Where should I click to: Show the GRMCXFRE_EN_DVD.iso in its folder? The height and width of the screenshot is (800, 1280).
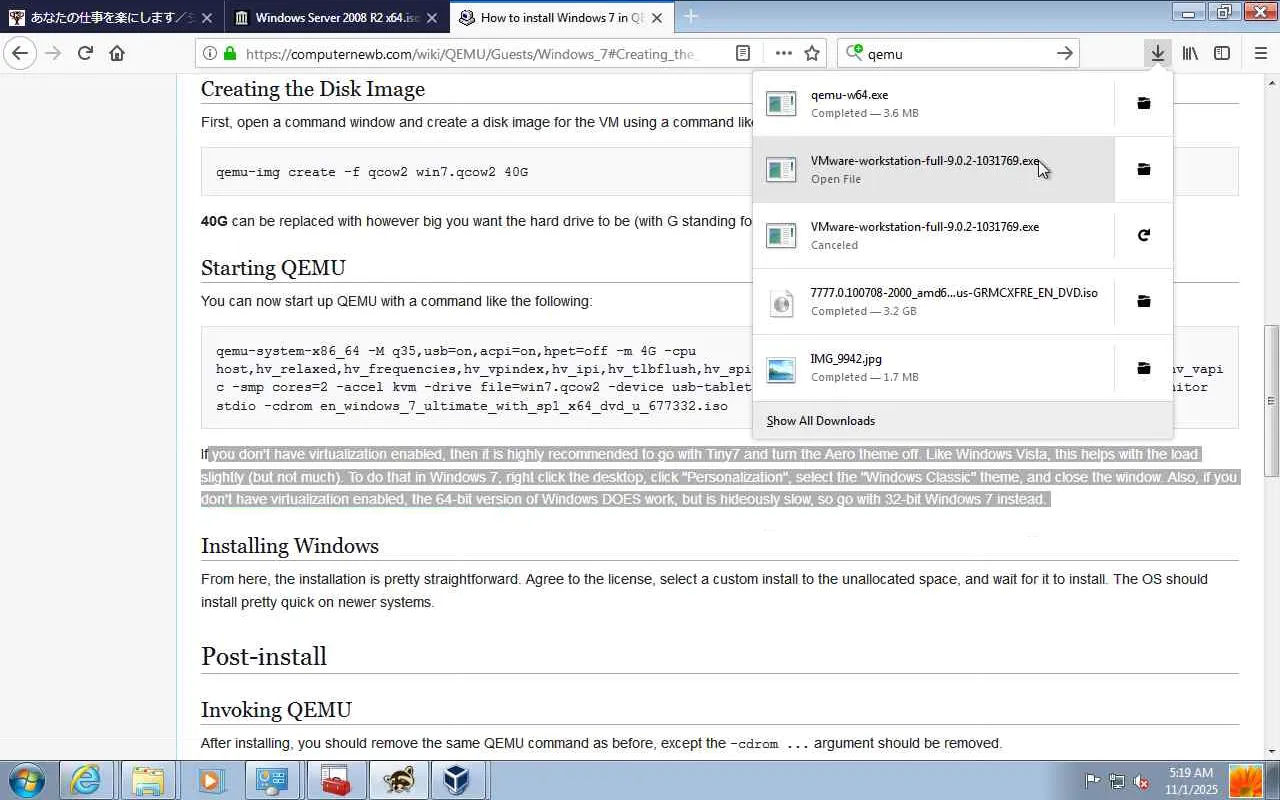[1144, 301]
